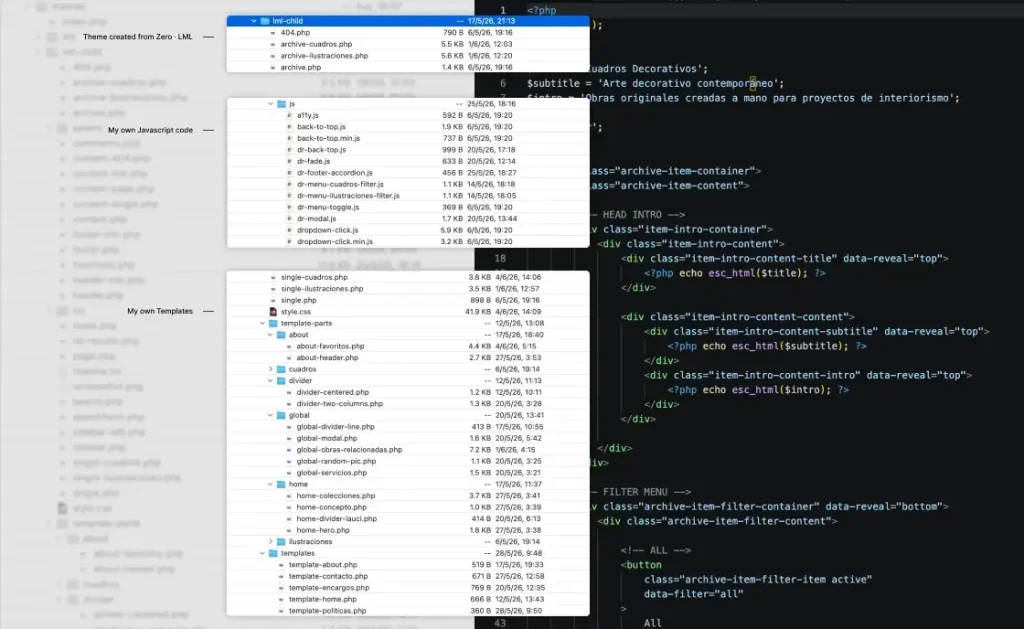Image resolution: width=1024 pixels, height=629 pixels.
Task: Expand the ilustraciones folder chevron
Action: pos(270,542)
